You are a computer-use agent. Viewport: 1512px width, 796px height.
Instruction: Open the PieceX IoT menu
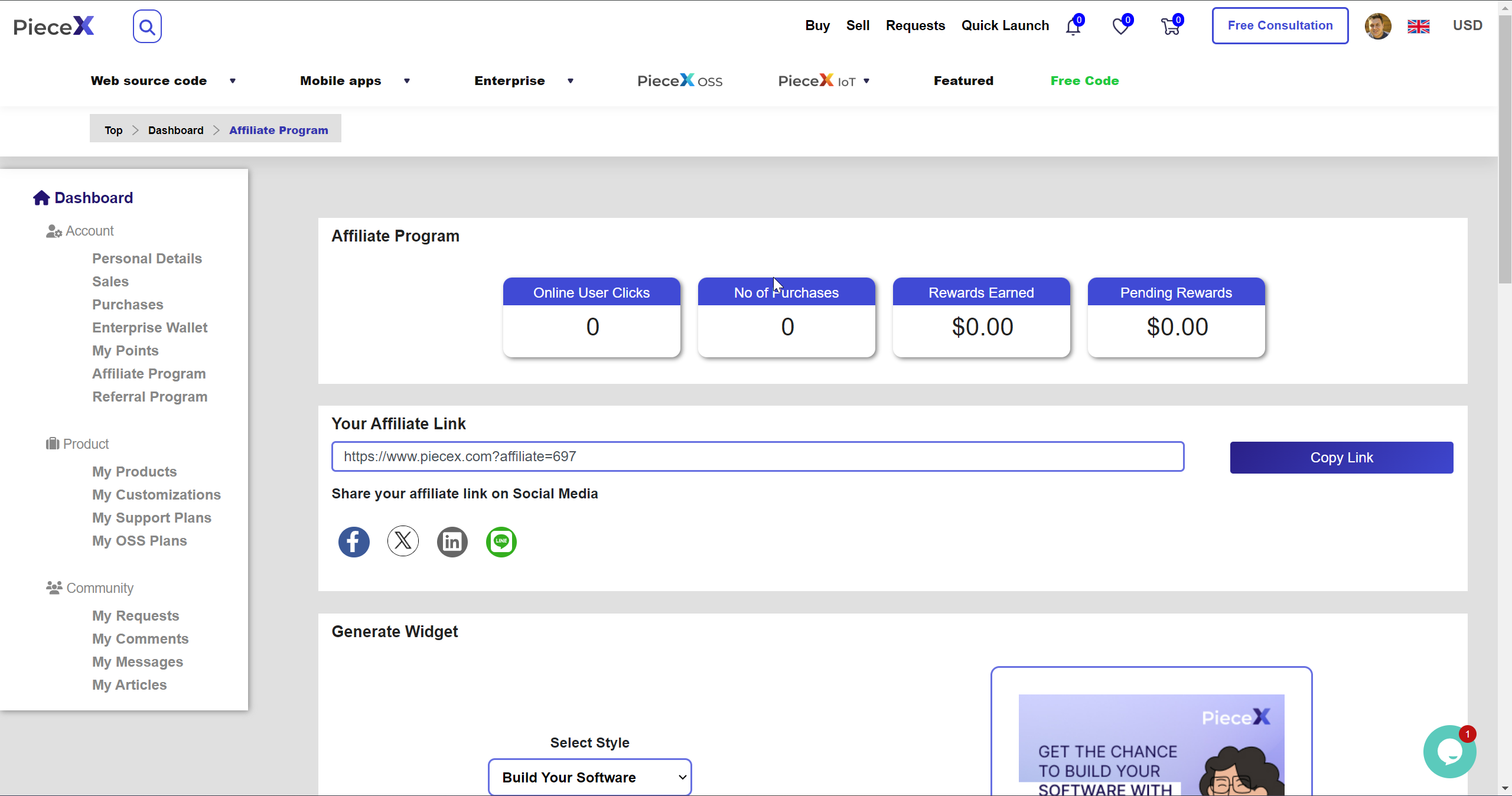824,81
